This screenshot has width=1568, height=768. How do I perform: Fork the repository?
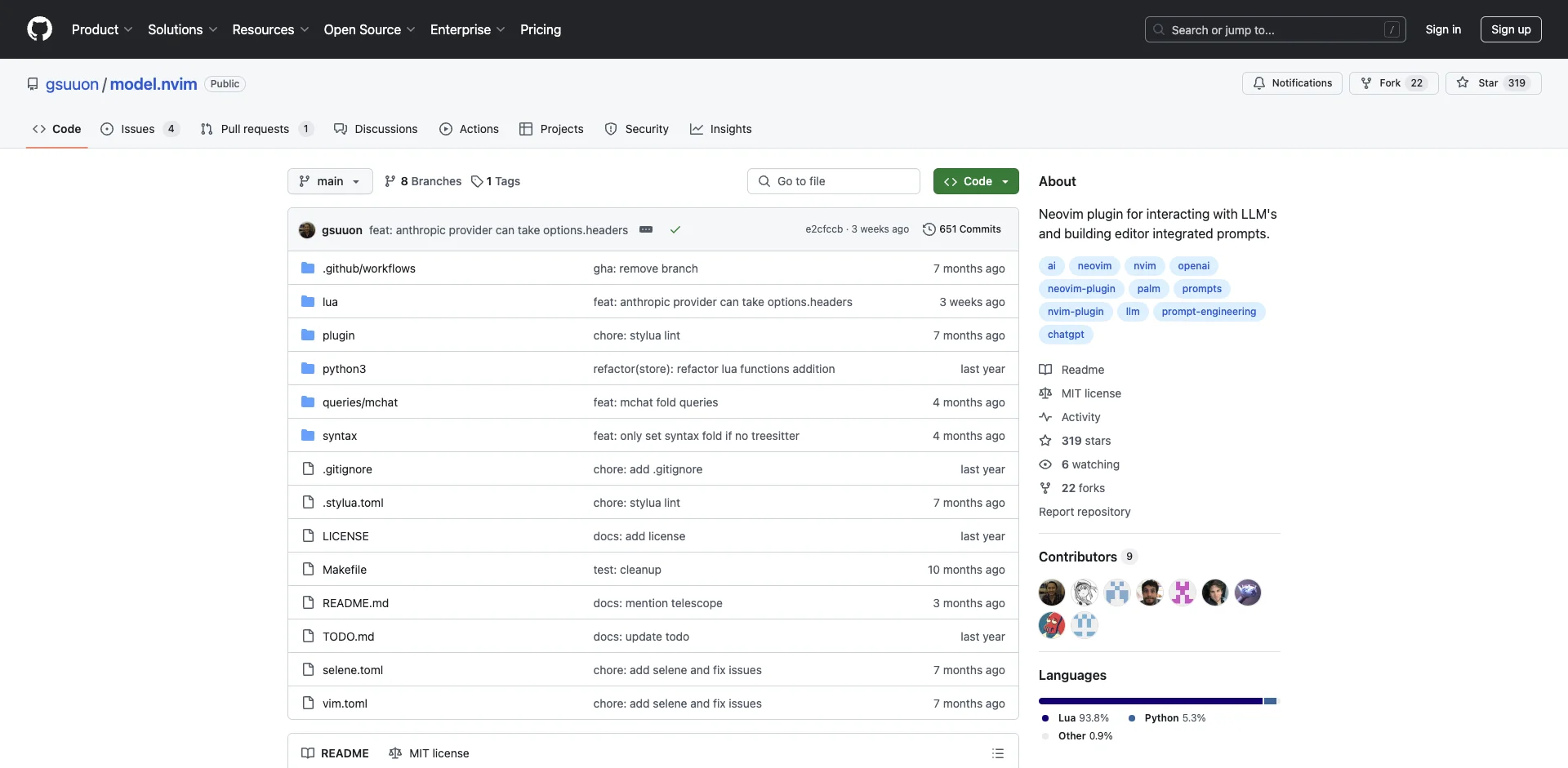(1393, 83)
